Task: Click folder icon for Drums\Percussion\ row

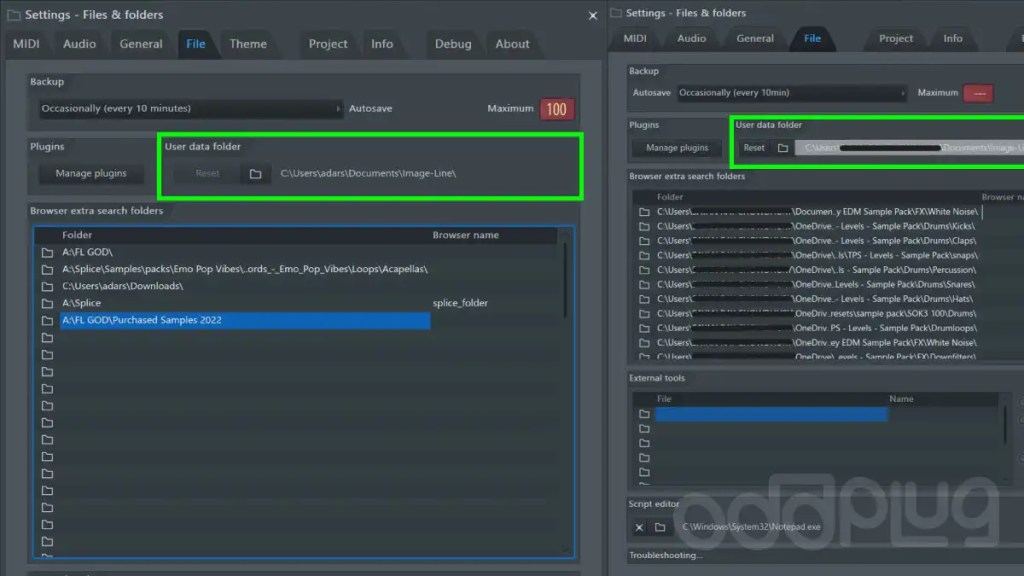Action: [644, 270]
